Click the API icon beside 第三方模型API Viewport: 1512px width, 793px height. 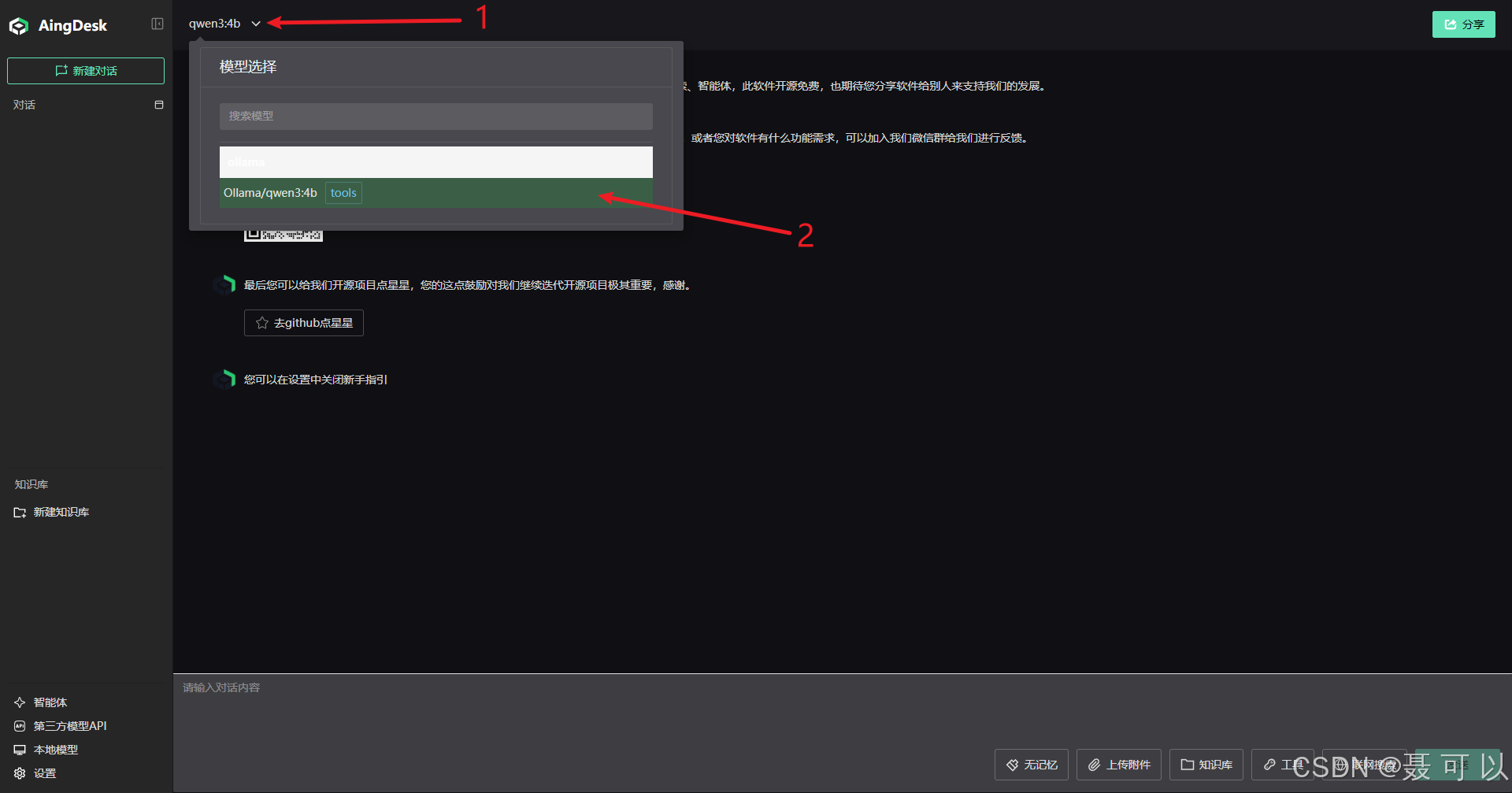(x=20, y=726)
